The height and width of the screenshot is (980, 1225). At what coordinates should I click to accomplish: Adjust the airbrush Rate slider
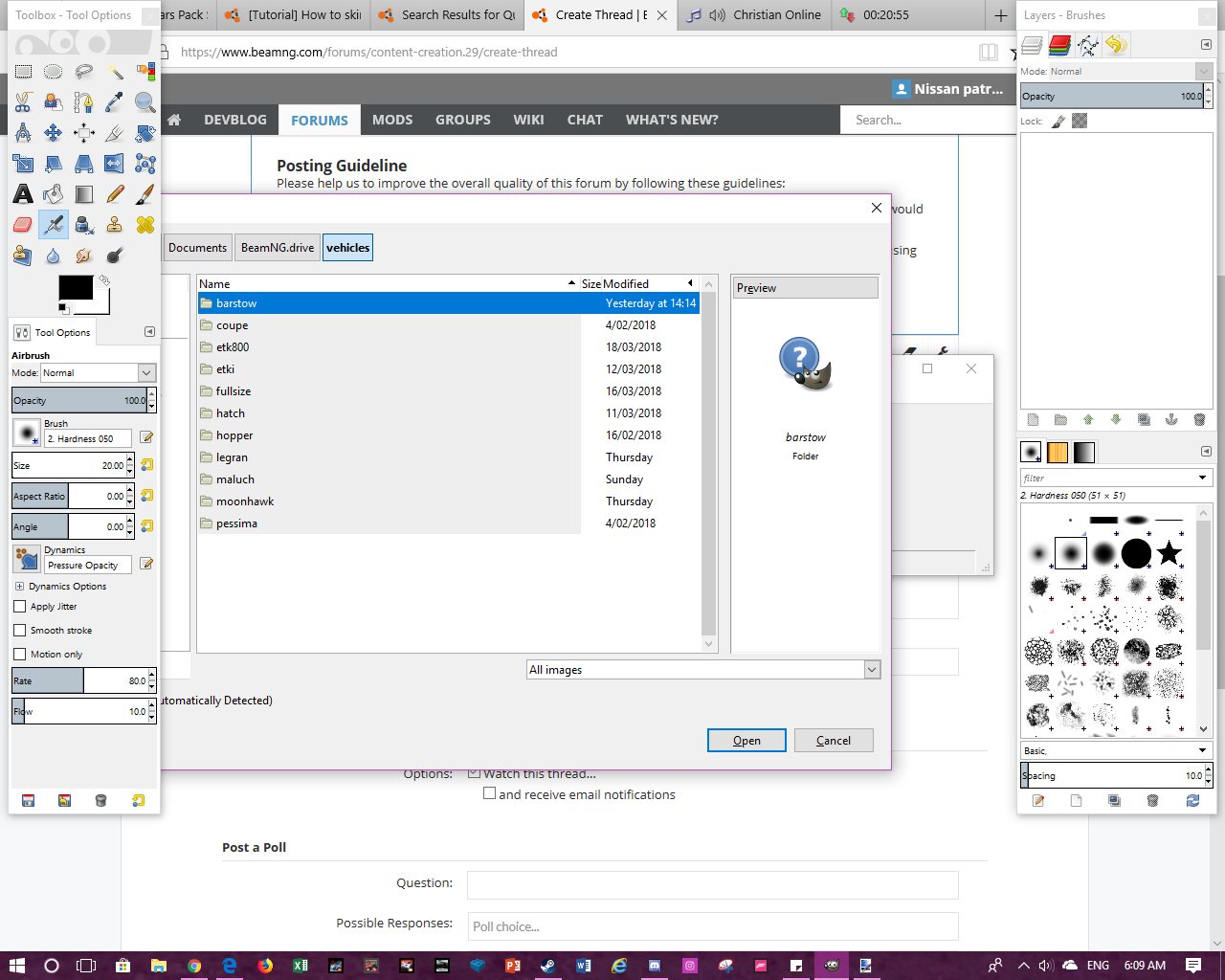[78, 681]
